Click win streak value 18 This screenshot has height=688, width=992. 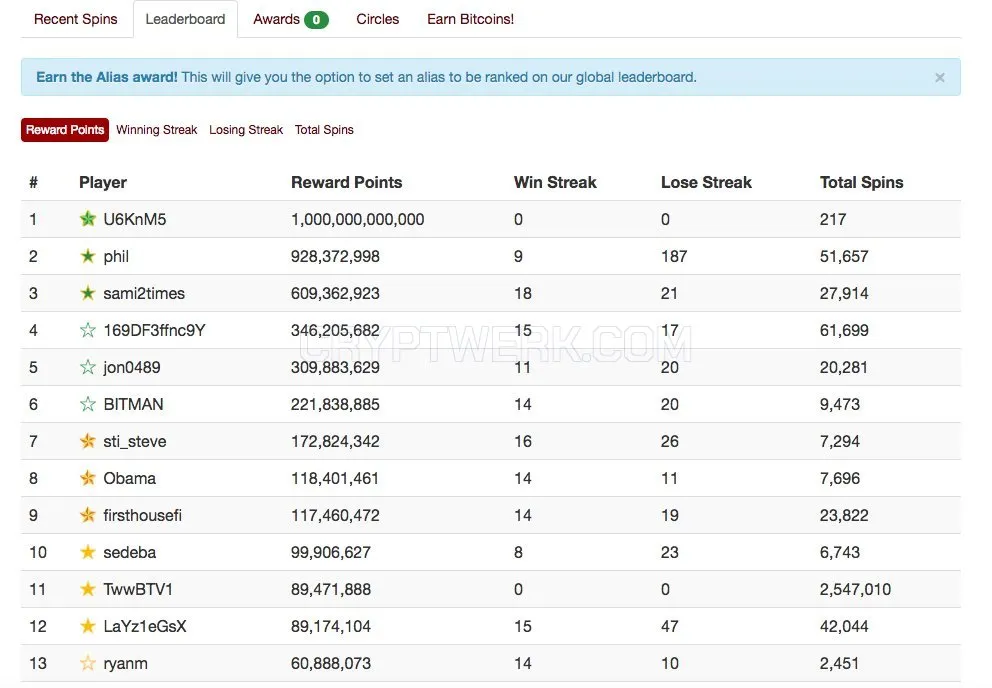[x=523, y=293]
